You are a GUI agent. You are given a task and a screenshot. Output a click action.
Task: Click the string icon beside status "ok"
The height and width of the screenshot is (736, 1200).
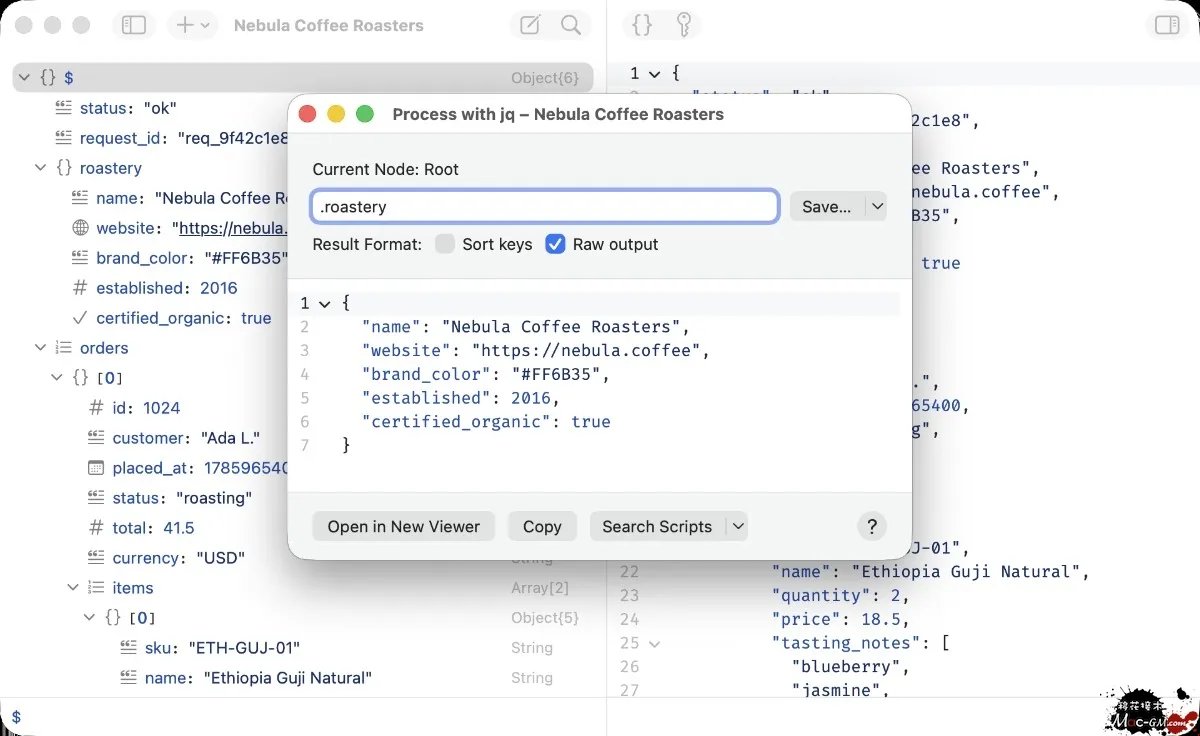click(x=64, y=108)
